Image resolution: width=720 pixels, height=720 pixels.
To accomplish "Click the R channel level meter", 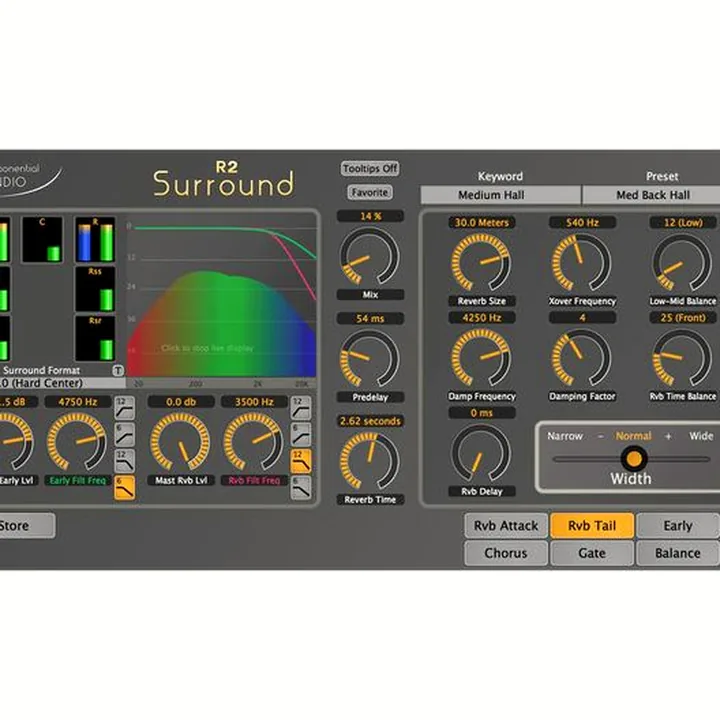I will point(95,240).
